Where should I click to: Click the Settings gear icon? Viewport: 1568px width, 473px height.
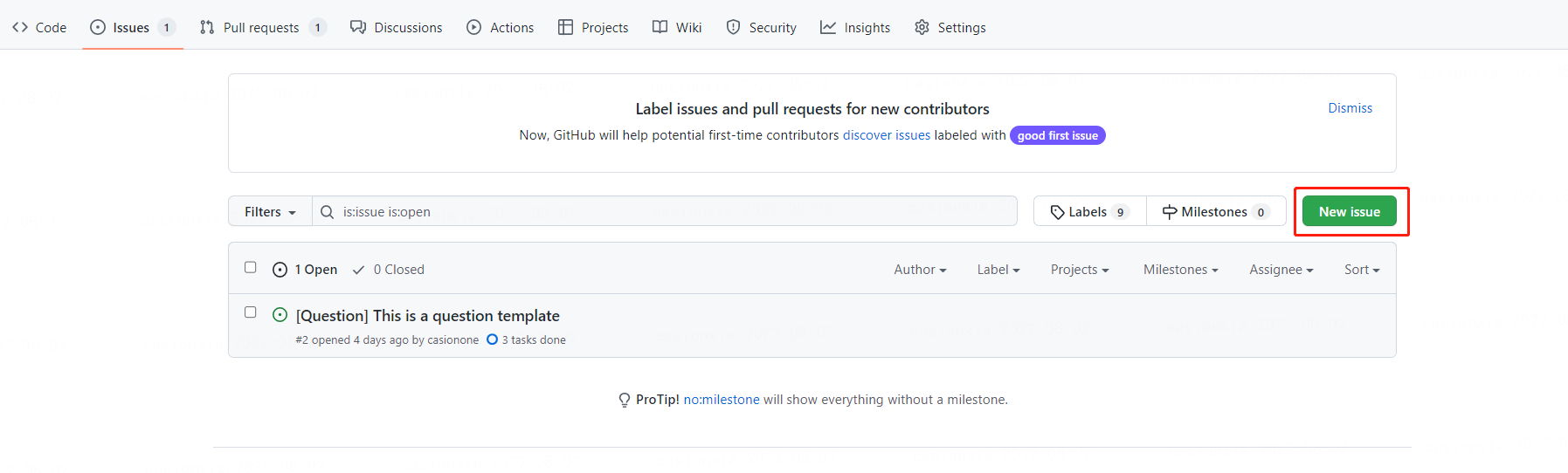[922, 27]
